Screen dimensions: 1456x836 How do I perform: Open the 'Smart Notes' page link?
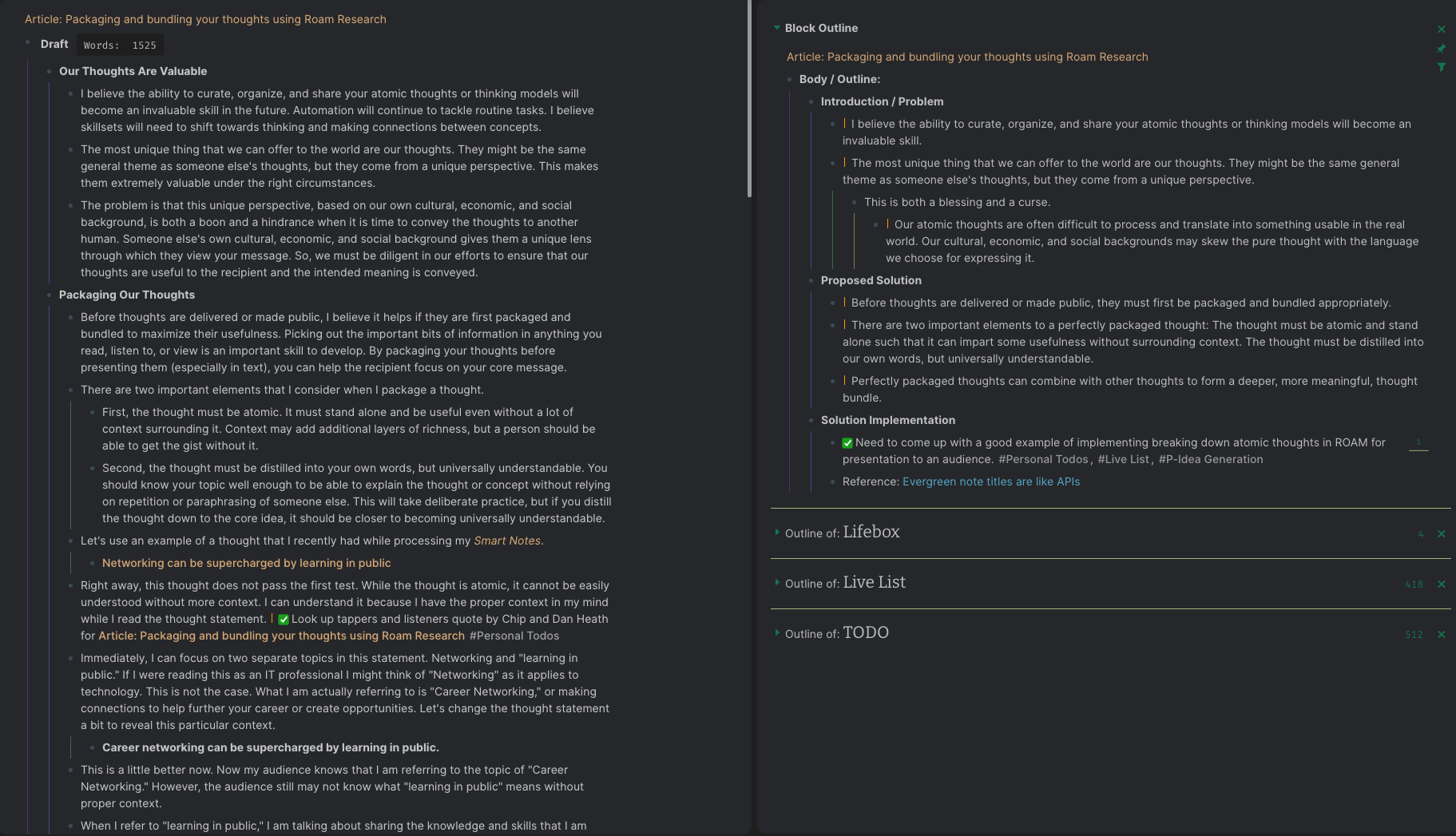[506, 541]
